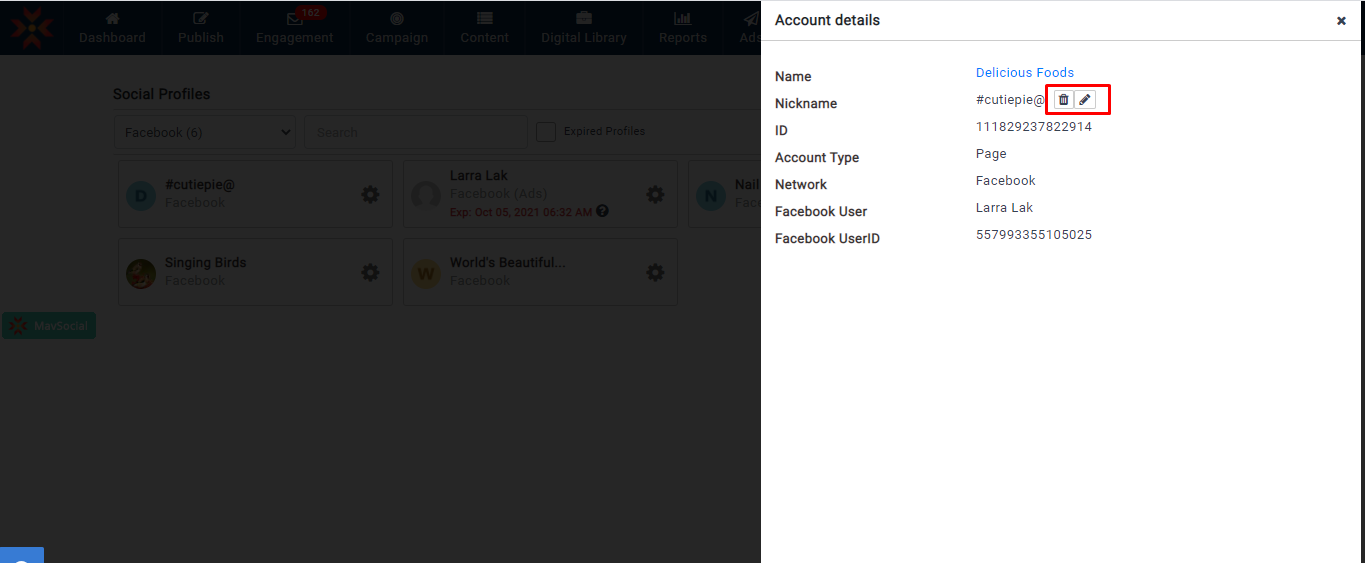Click the MavSocial logo in top-left
This screenshot has height=563, width=1365.
point(32,27)
